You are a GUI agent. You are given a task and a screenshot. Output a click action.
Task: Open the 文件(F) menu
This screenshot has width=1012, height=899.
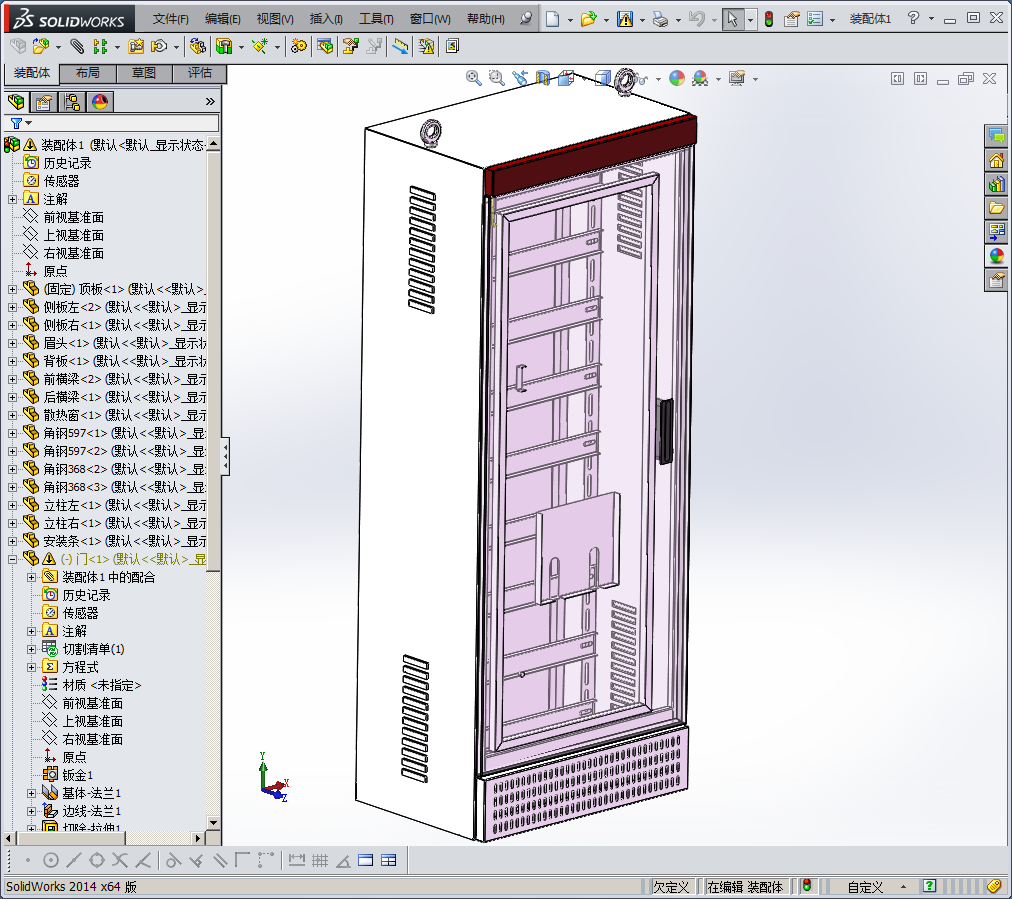tap(170, 19)
